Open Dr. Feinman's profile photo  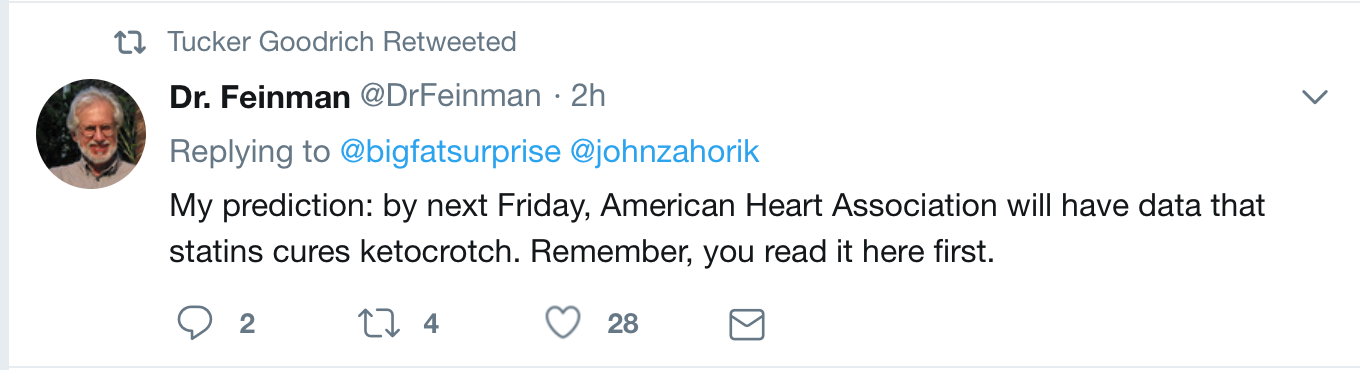91,133
